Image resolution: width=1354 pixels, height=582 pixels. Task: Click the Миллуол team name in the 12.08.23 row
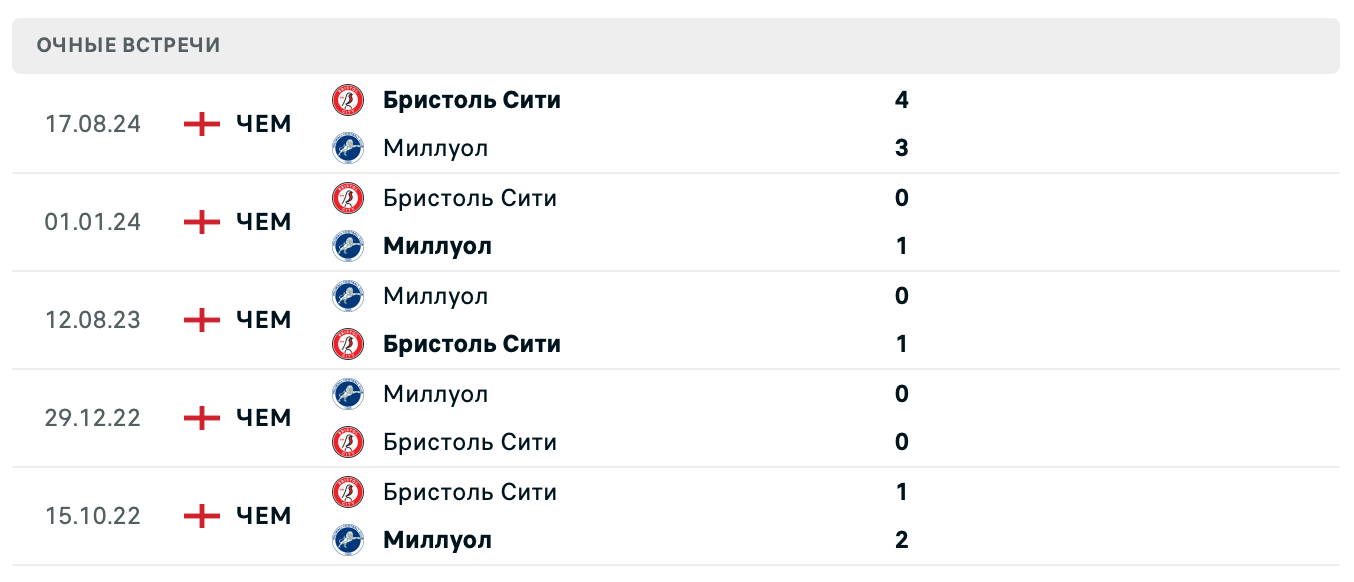click(x=435, y=296)
